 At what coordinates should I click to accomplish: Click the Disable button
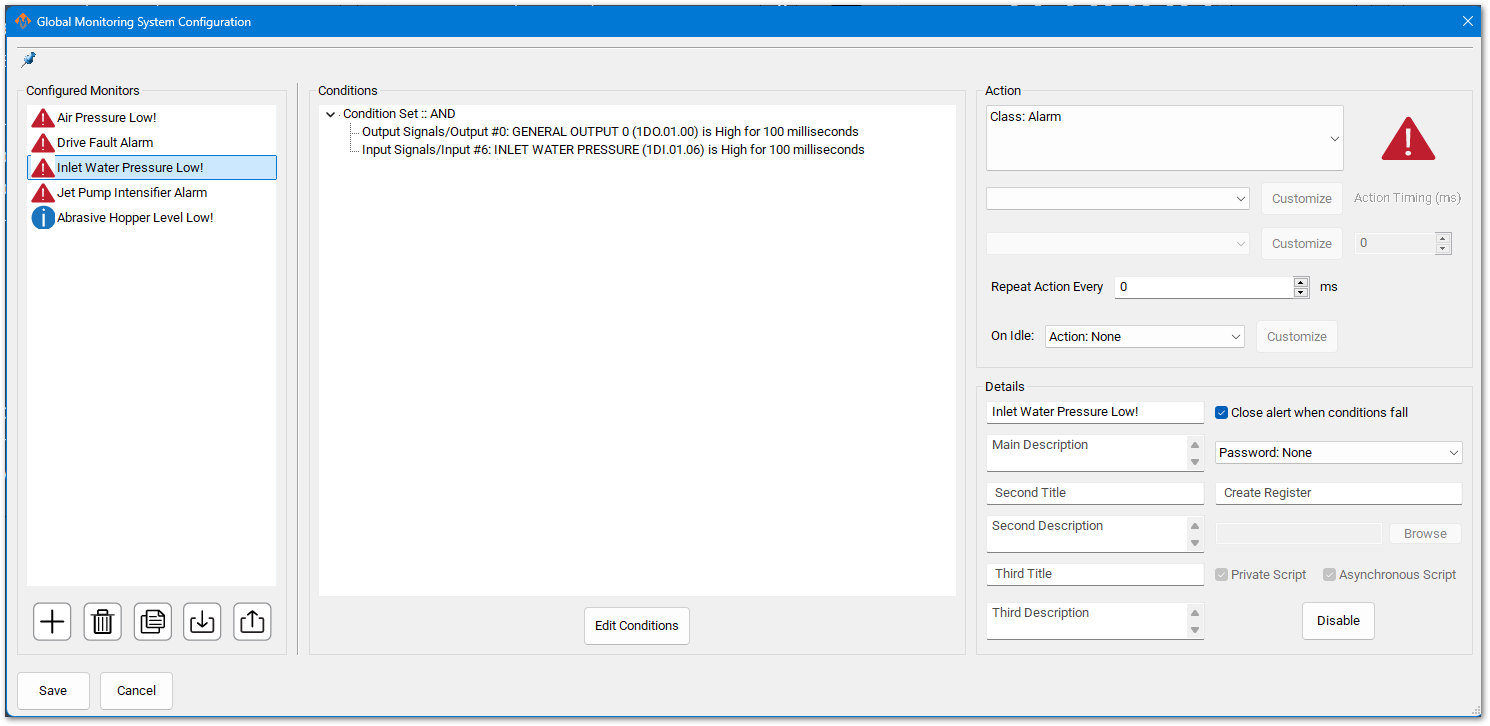click(1337, 621)
